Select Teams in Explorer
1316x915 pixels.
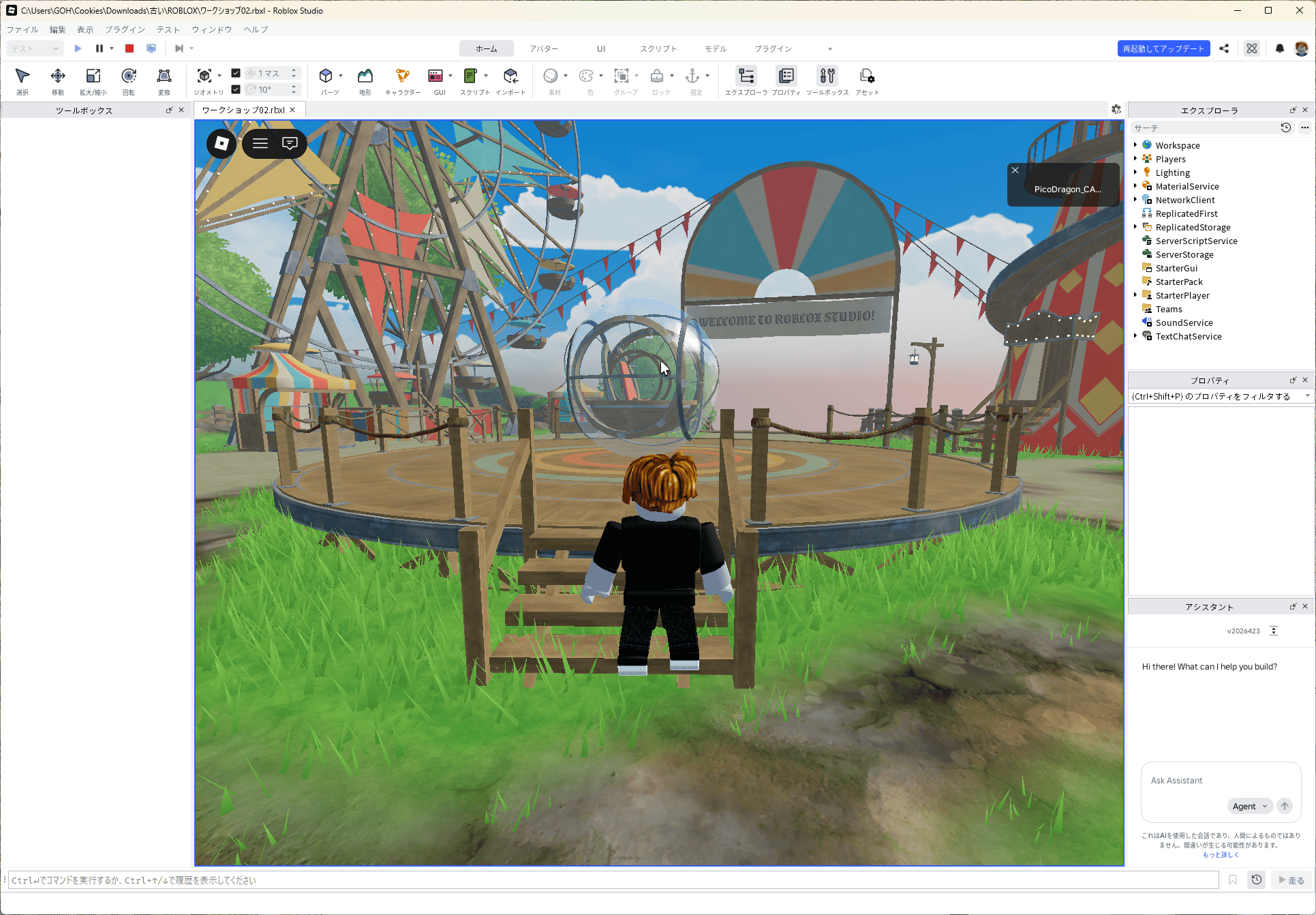tap(1169, 309)
